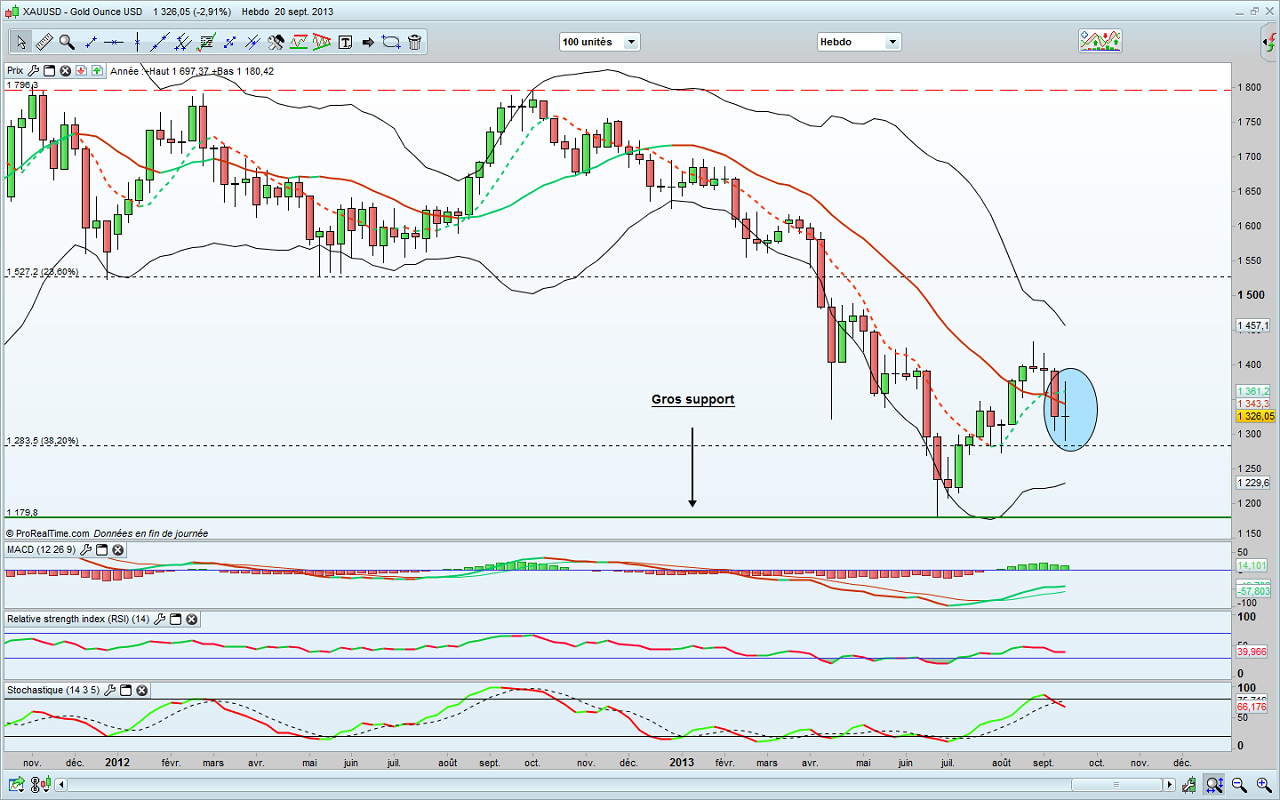
Task: Choose the text annotation tool
Action: (x=345, y=42)
